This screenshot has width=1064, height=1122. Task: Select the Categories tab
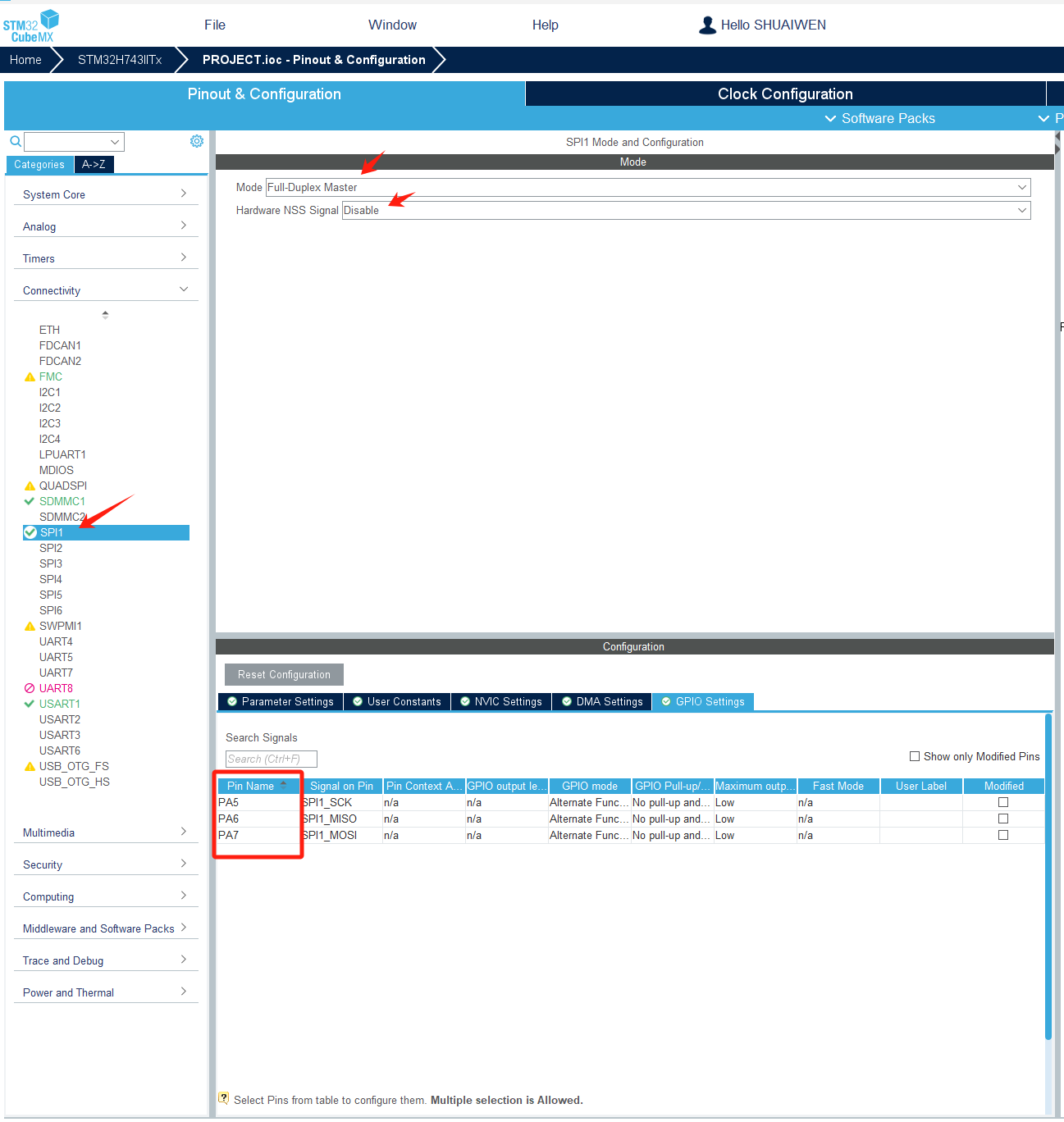(39, 164)
